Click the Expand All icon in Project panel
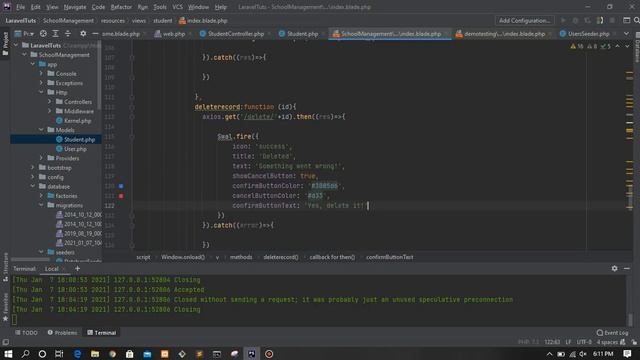640x360 pixels. [56, 34]
